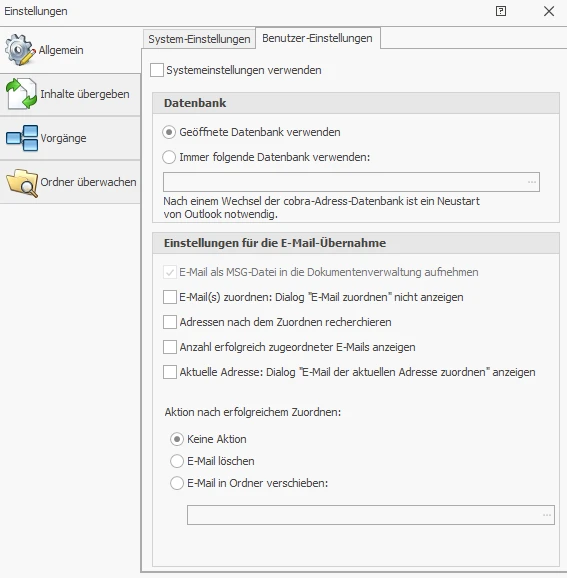Enable Systemeinstellungen verwenden checkbox
Image resolution: width=567 pixels, height=578 pixels.
(x=157, y=70)
